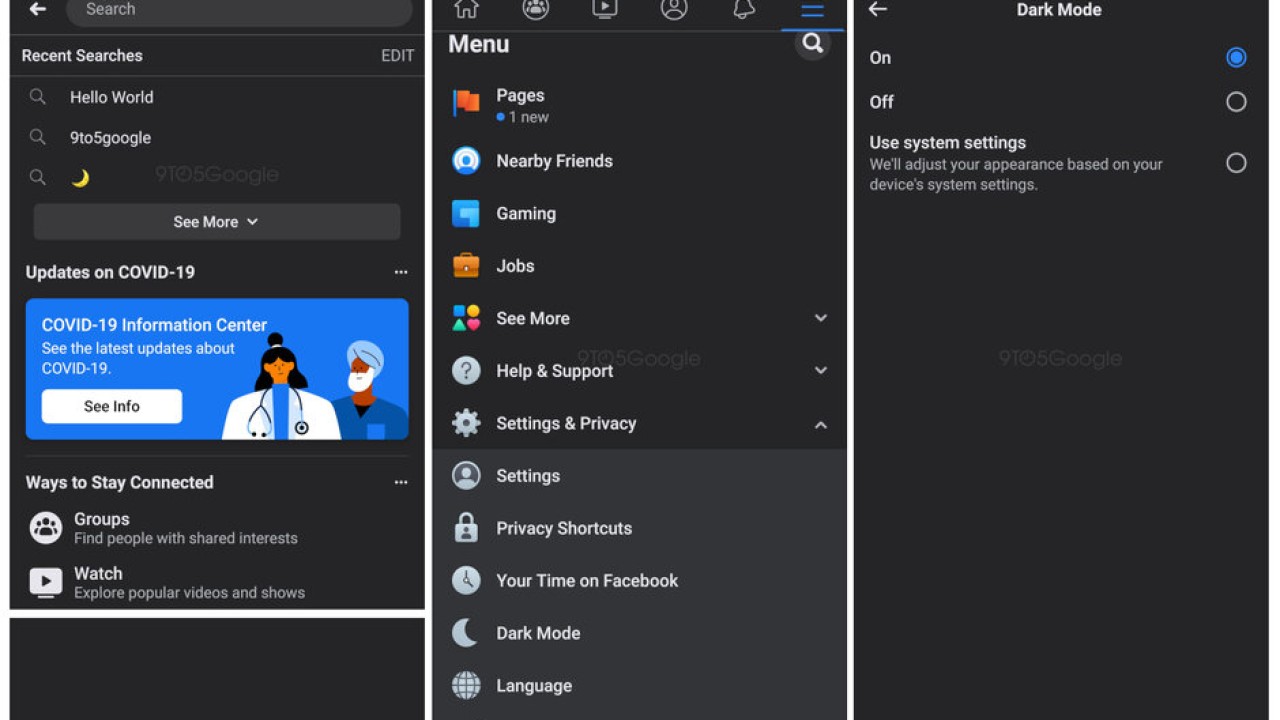Image resolution: width=1280 pixels, height=720 pixels.
Task: Expand Help & Support section
Action: coord(820,371)
